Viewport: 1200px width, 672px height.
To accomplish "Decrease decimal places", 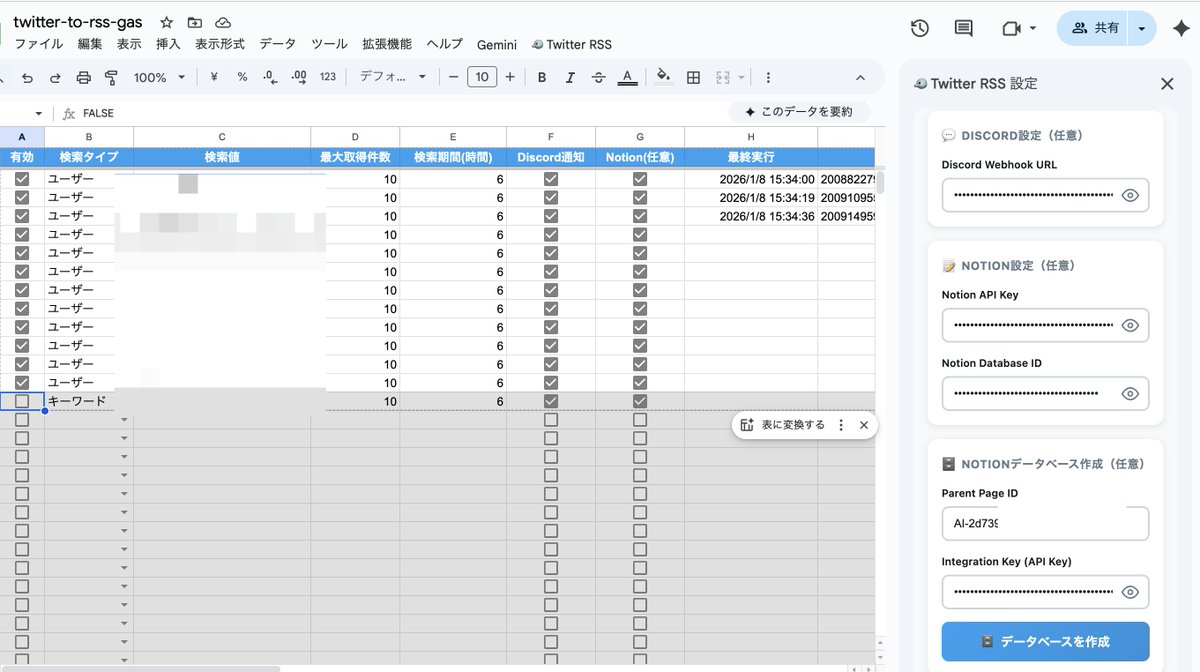I will point(270,77).
